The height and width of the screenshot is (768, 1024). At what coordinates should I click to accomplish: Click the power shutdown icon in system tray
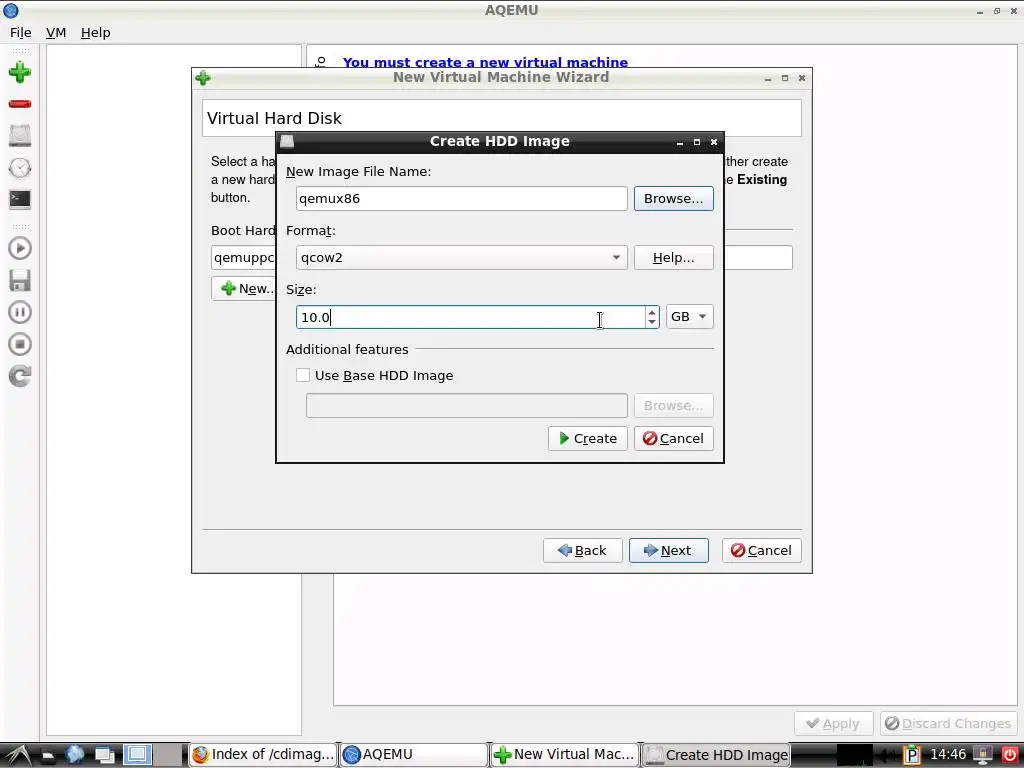pos(1010,755)
